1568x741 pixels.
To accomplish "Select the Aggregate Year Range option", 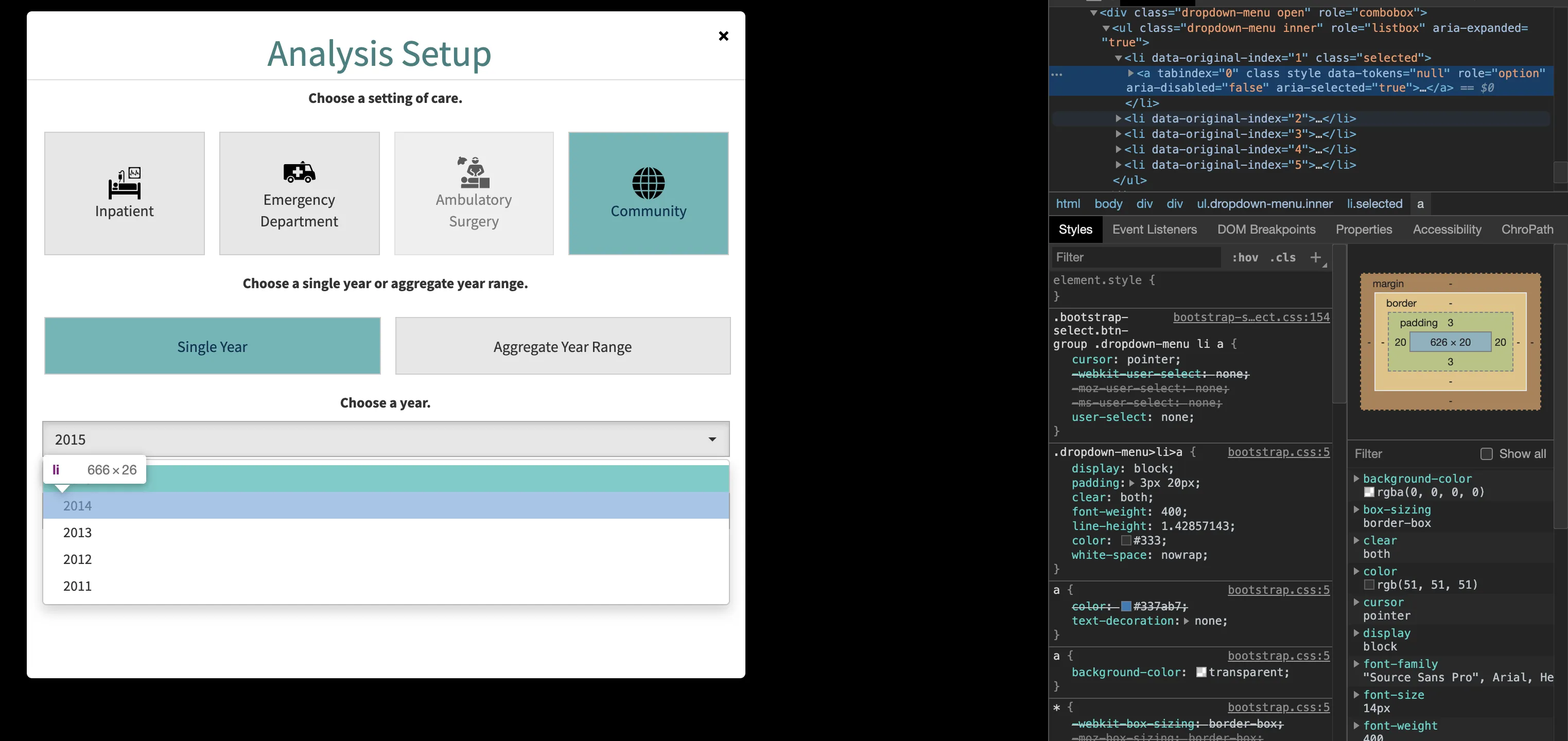I will [x=563, y=346].
